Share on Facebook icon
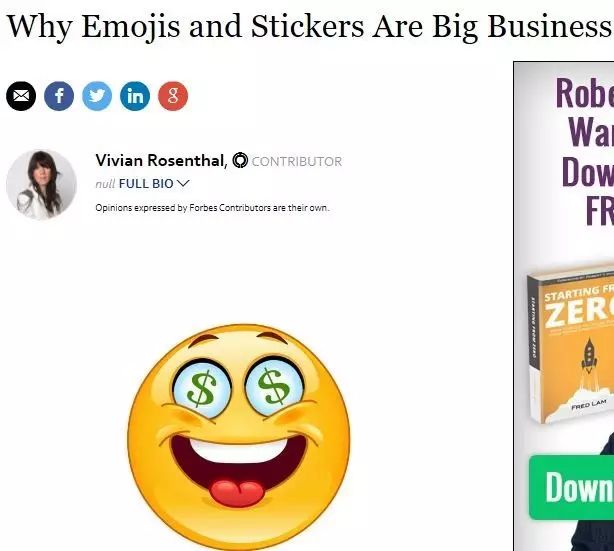 [x=59, y=96]
